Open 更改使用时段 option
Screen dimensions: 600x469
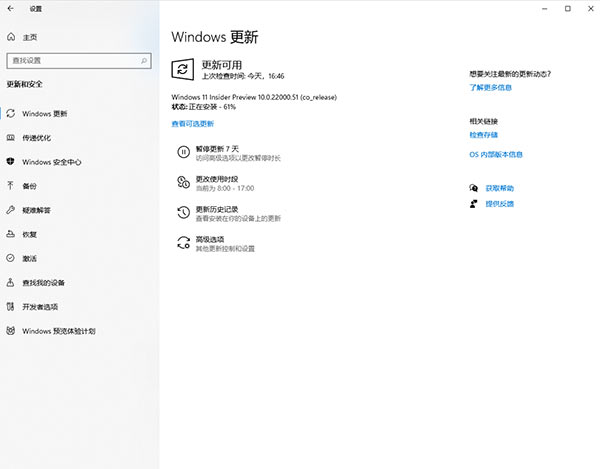(x=217, y=183)
